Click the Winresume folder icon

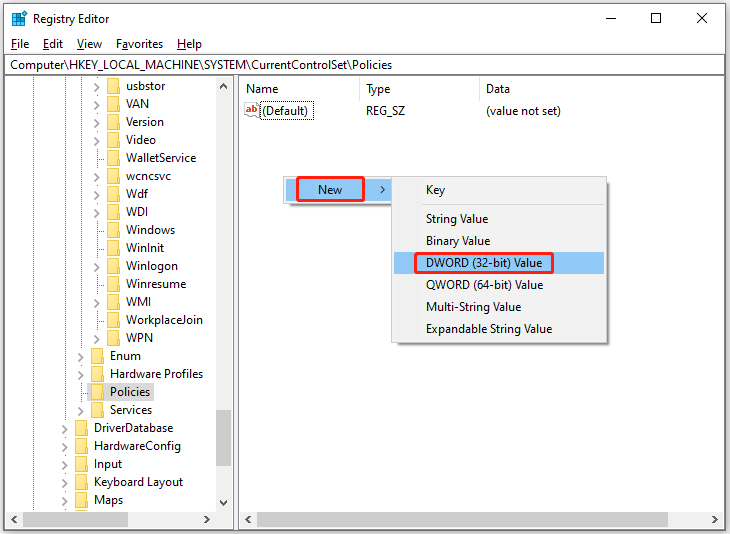pyautogui.click(x=114, y=284)
